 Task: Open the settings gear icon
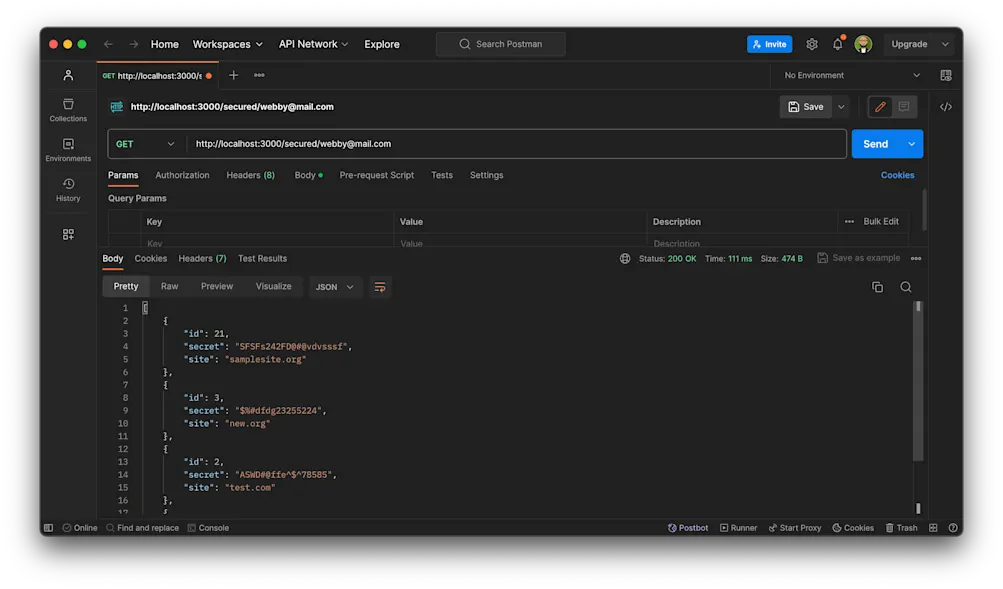click(812, 44)
